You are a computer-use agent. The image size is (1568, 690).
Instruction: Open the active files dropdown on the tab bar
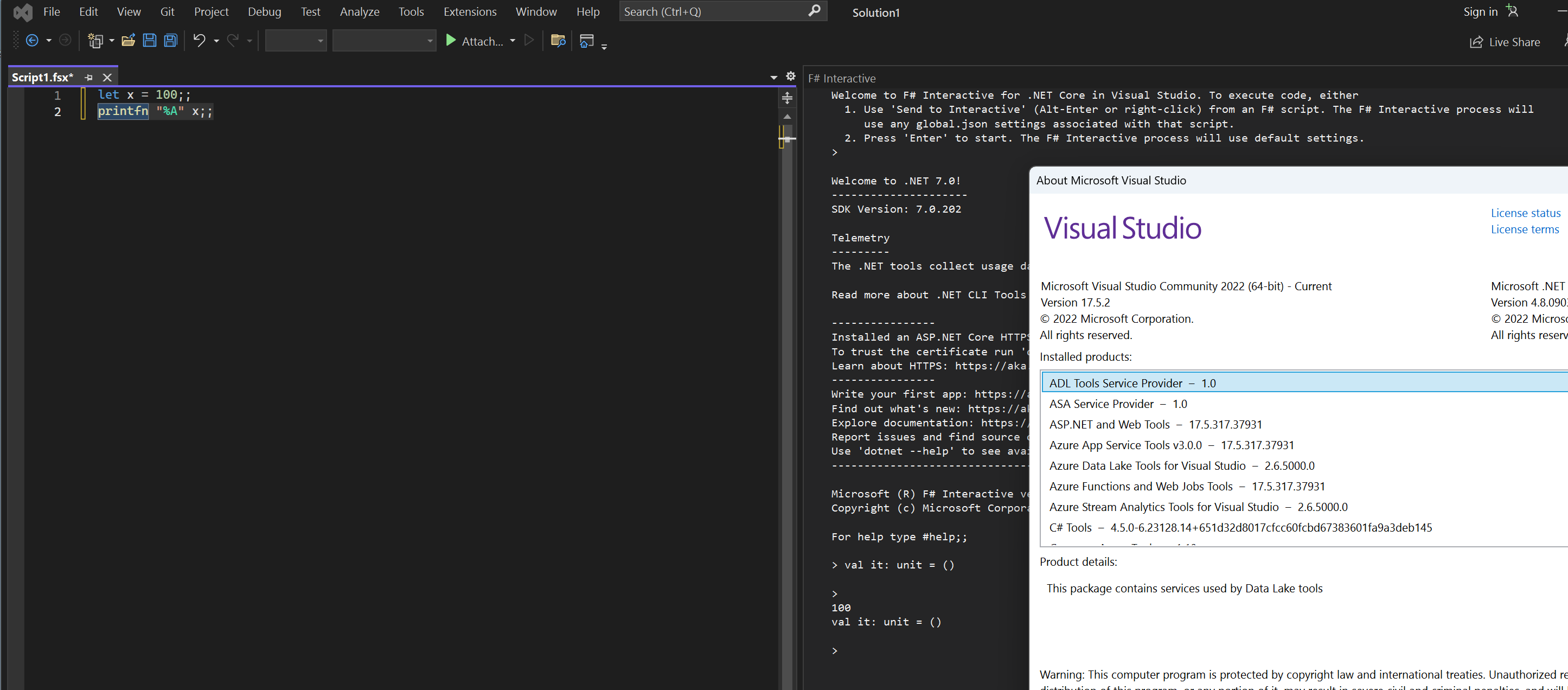(x=773, y=78)
